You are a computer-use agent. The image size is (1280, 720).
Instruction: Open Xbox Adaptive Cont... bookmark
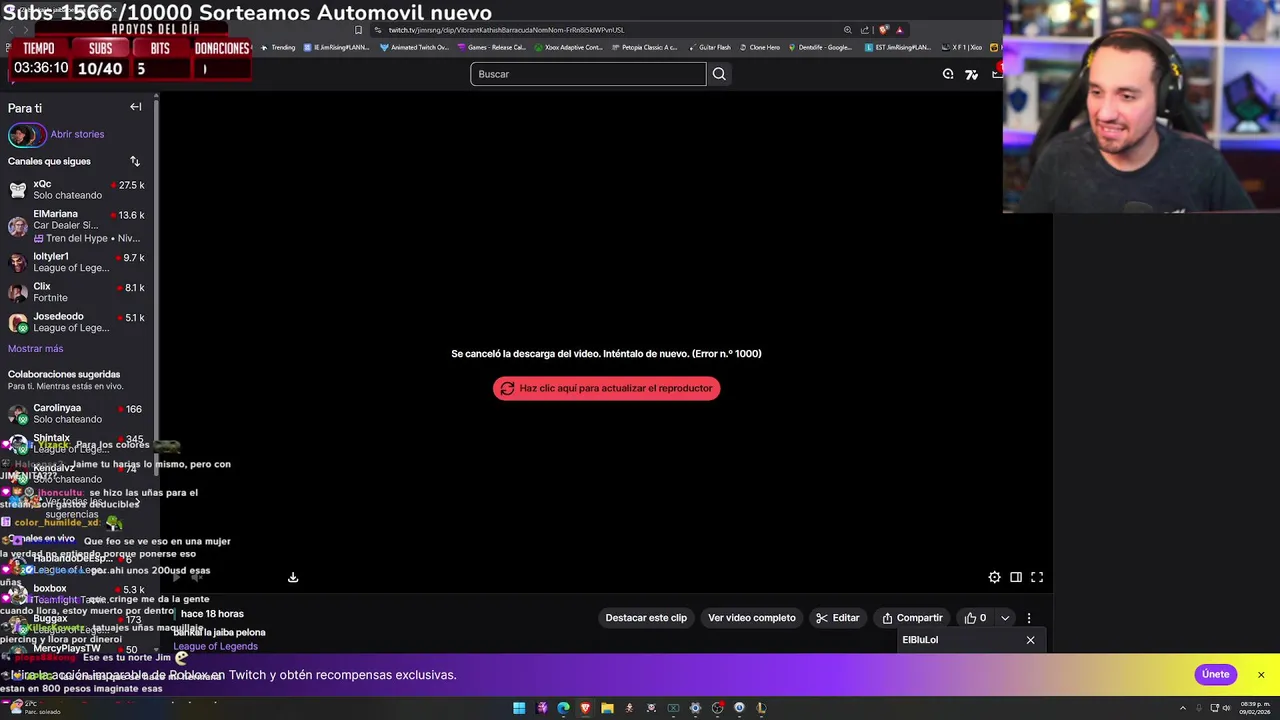tap(568, 47)
